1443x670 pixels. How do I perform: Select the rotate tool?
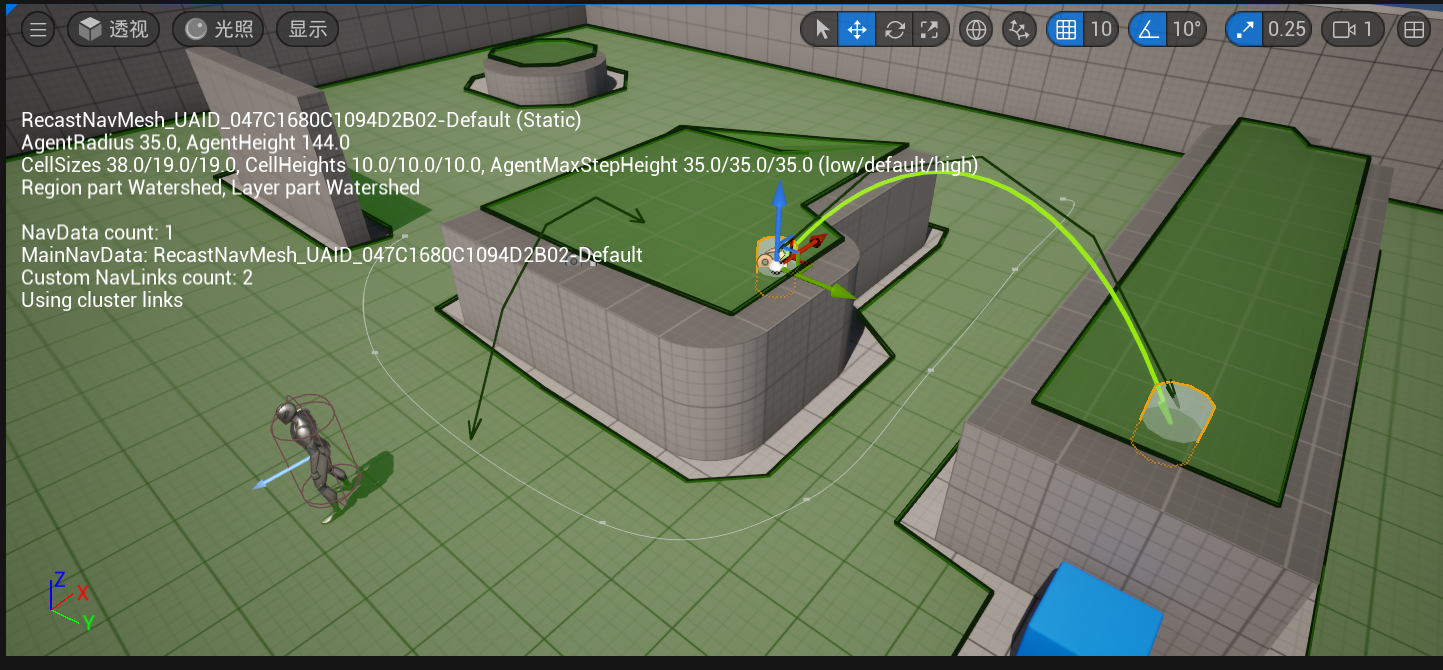click(894, 29)
